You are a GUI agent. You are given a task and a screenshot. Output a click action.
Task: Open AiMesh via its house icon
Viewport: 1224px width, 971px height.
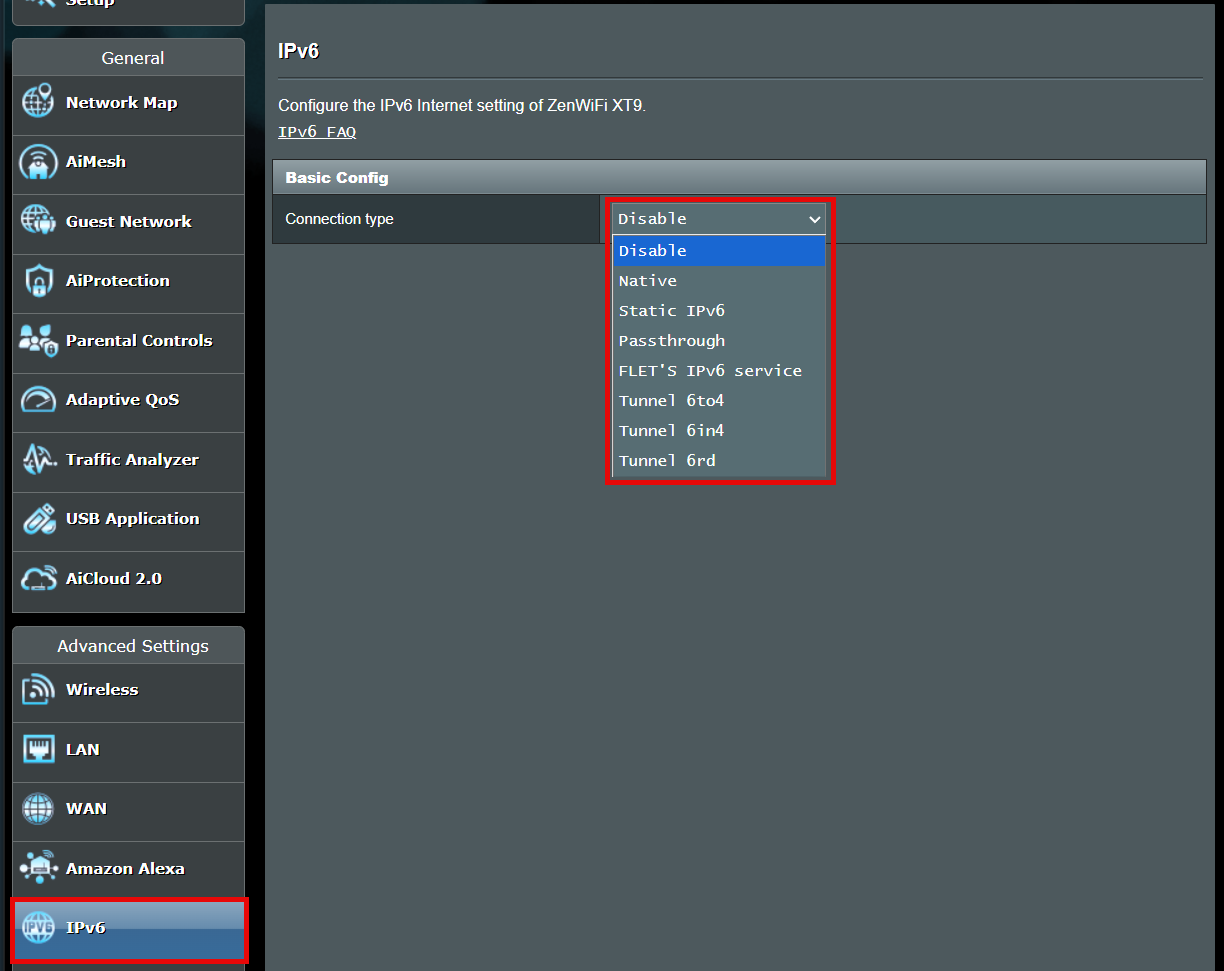tap(38, 162)
